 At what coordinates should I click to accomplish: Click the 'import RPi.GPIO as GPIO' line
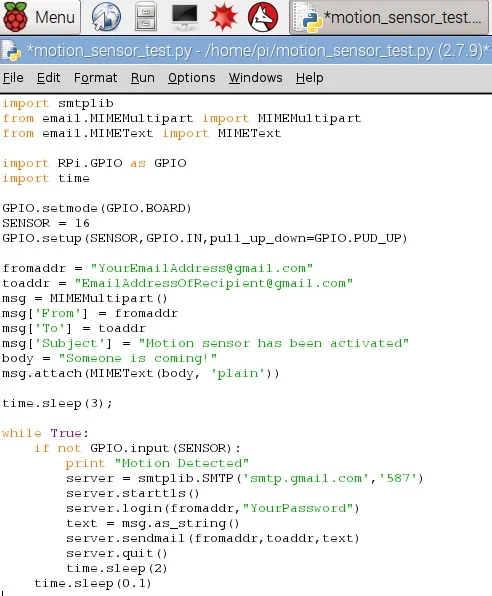[94, 163]
